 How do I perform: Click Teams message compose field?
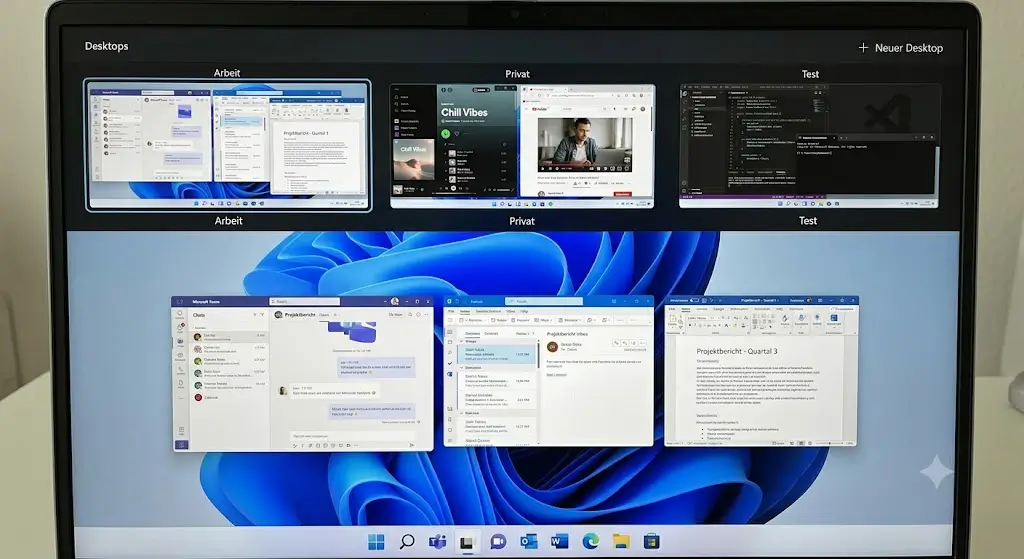pyautogui.click(x=353, y=436)
